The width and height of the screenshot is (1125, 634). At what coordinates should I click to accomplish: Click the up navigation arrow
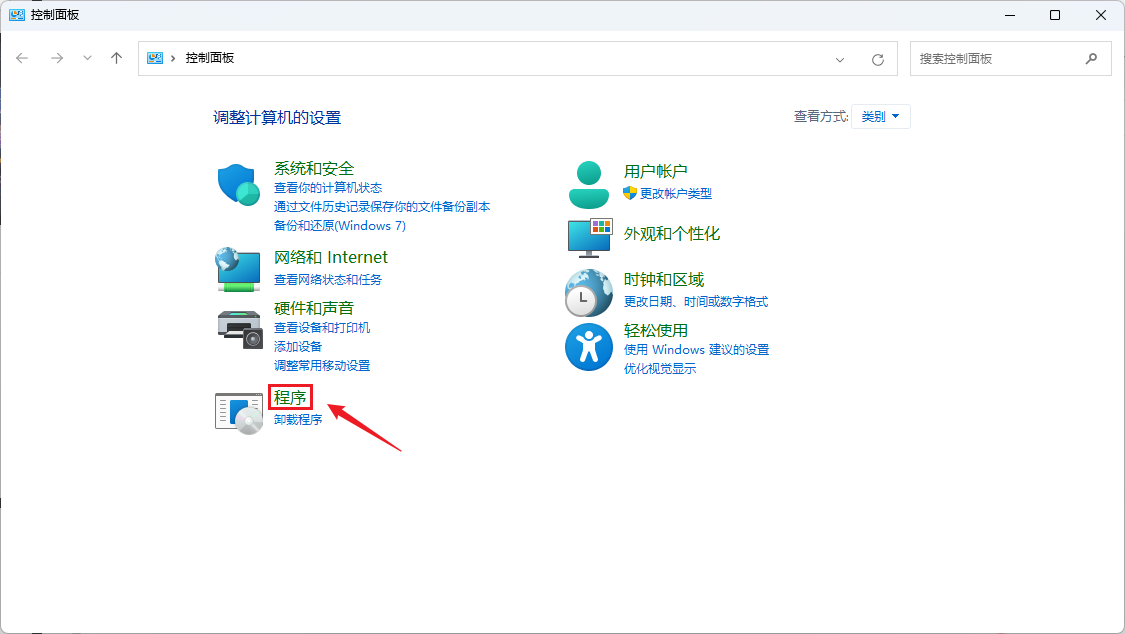(116, 58)
